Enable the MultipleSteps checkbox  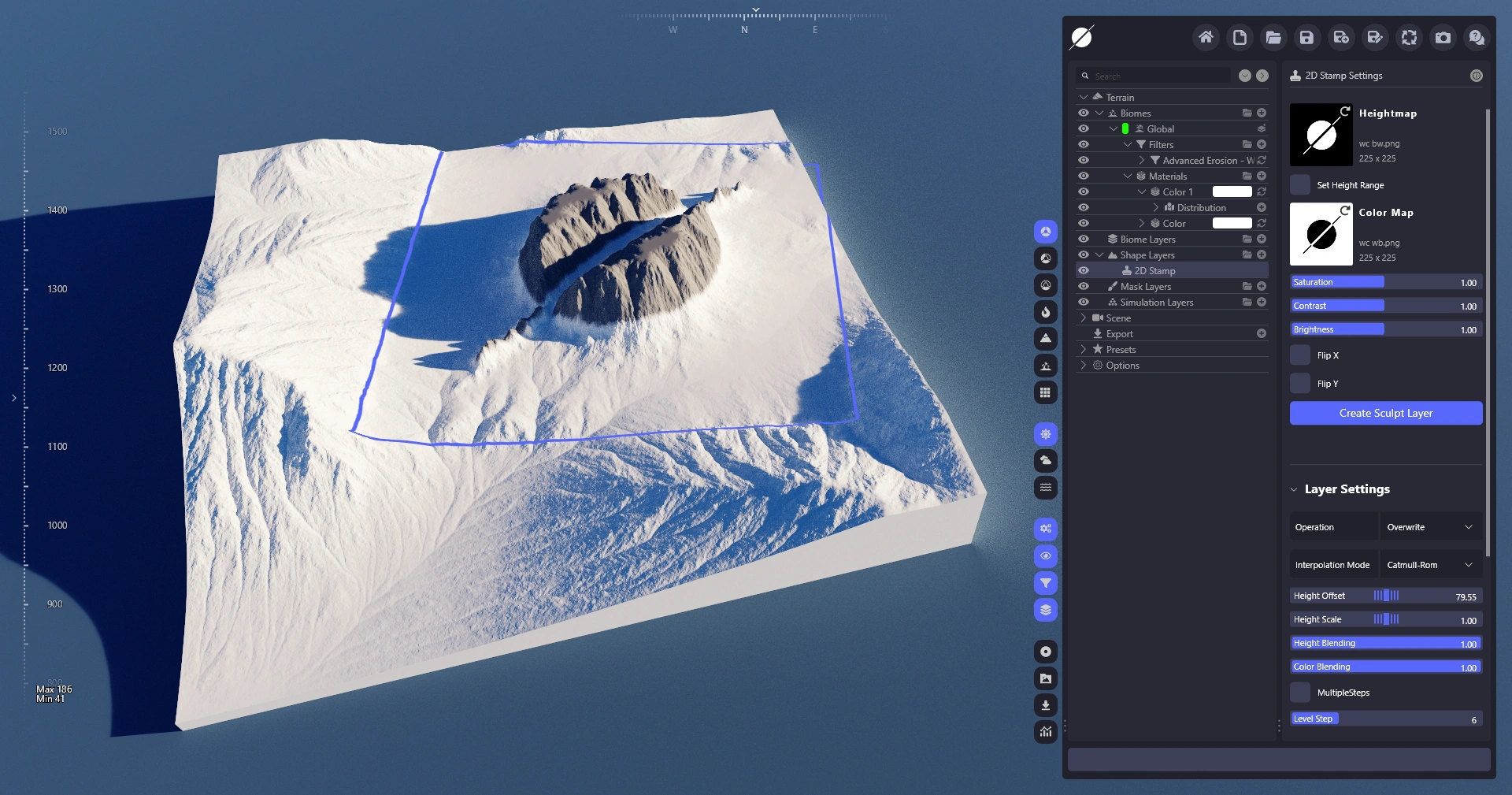coord(1300,693)
